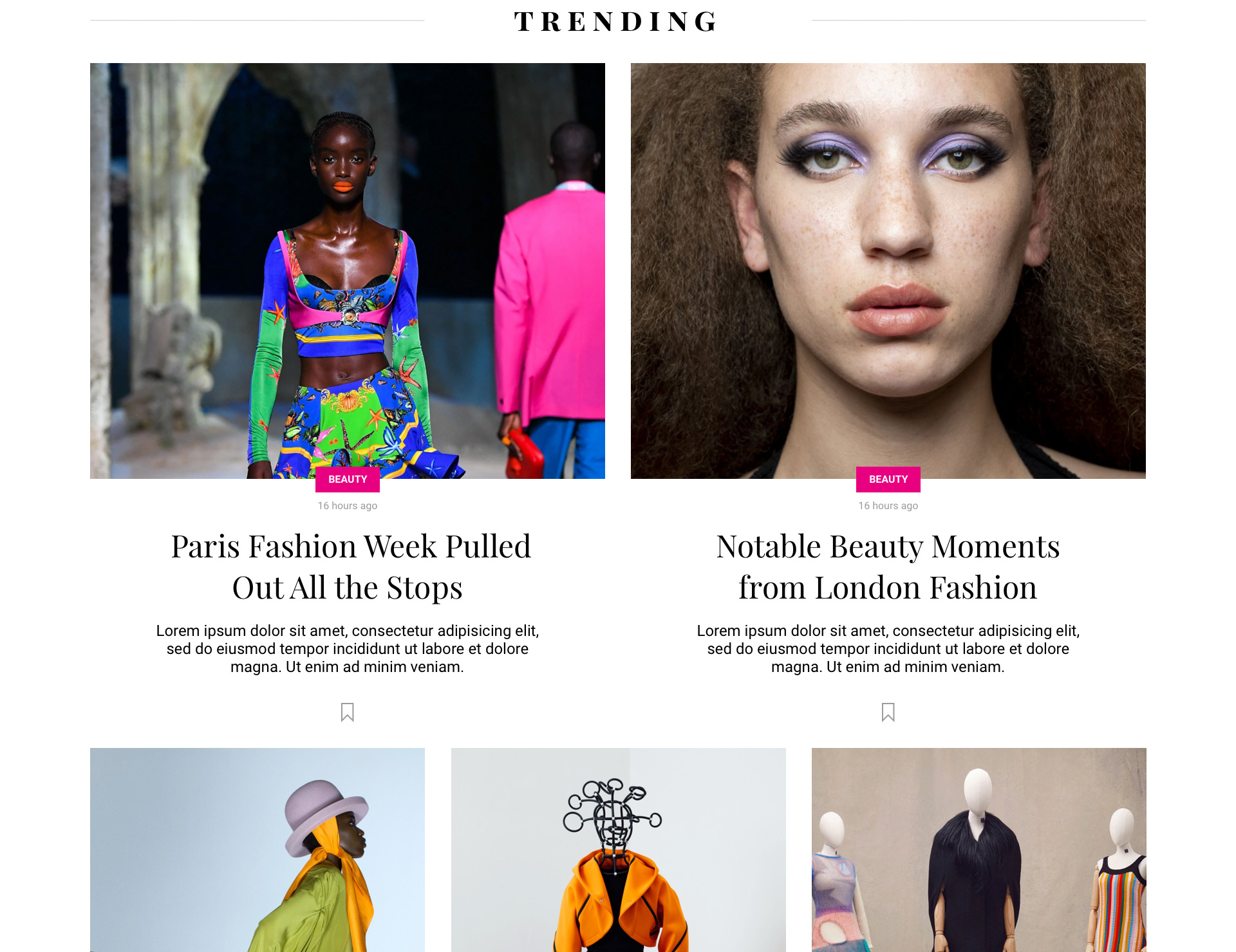This screenshot has height=952, width=1236.
Task: Click the BEAUTY tag under freckled face photo
Action: click(x=888, y=480)
